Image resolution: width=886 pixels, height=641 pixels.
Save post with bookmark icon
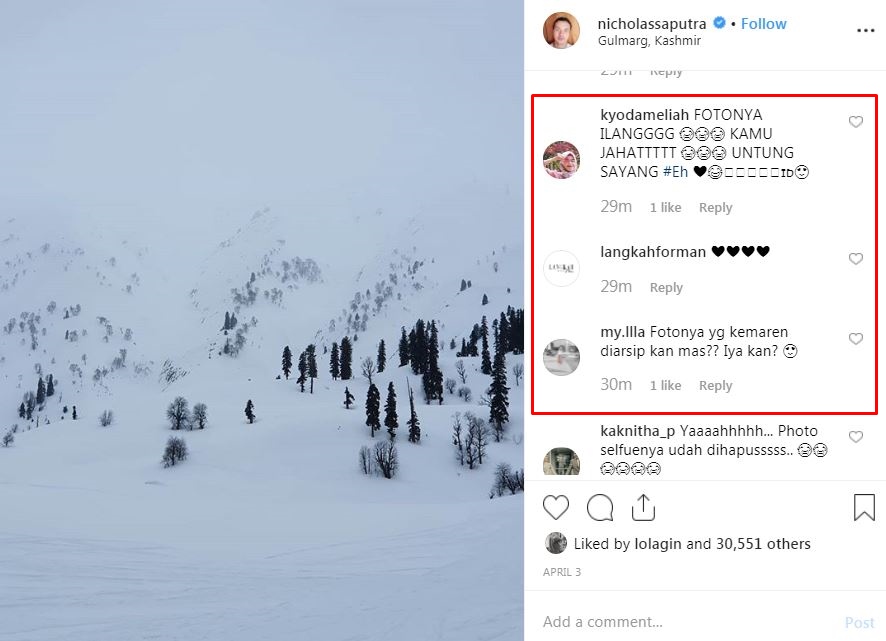[x=864, y=508]
